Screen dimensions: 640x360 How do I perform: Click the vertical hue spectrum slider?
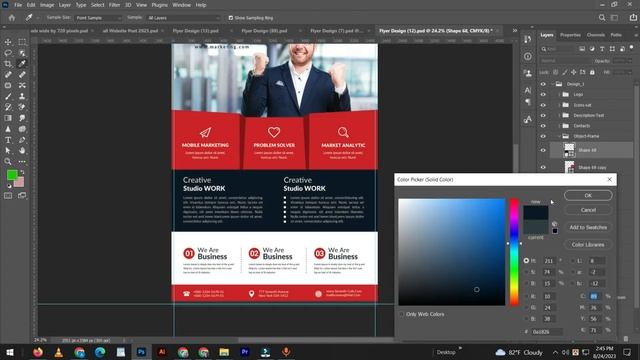click(x=514, y=252)
